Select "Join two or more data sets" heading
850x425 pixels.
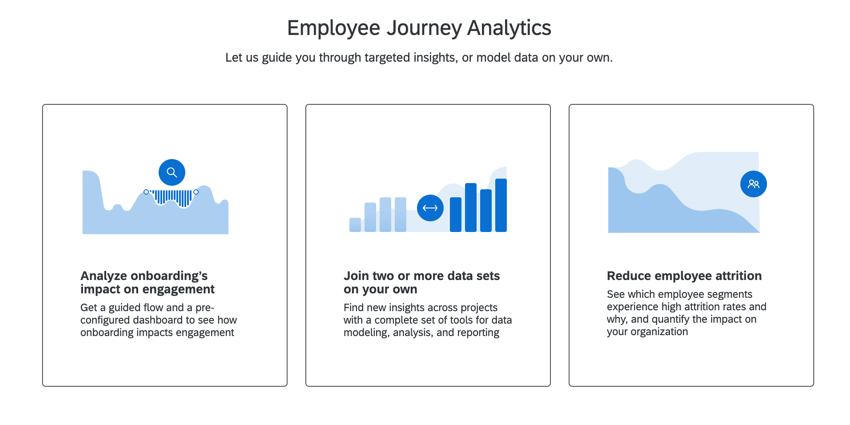point(421,282)
